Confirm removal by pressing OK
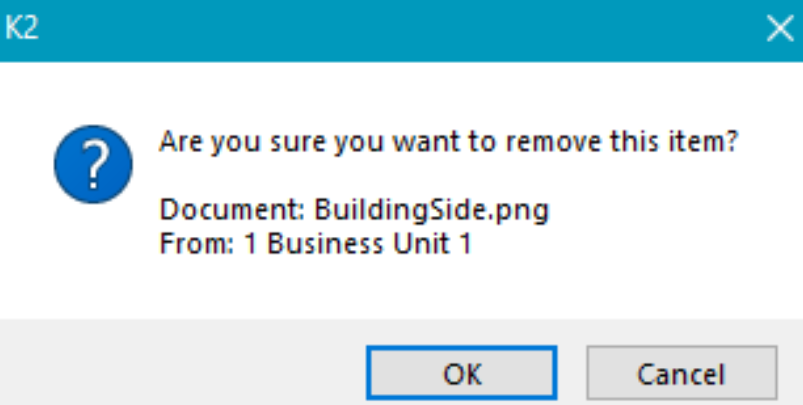The image size is (803, 405). pos(461,373)
